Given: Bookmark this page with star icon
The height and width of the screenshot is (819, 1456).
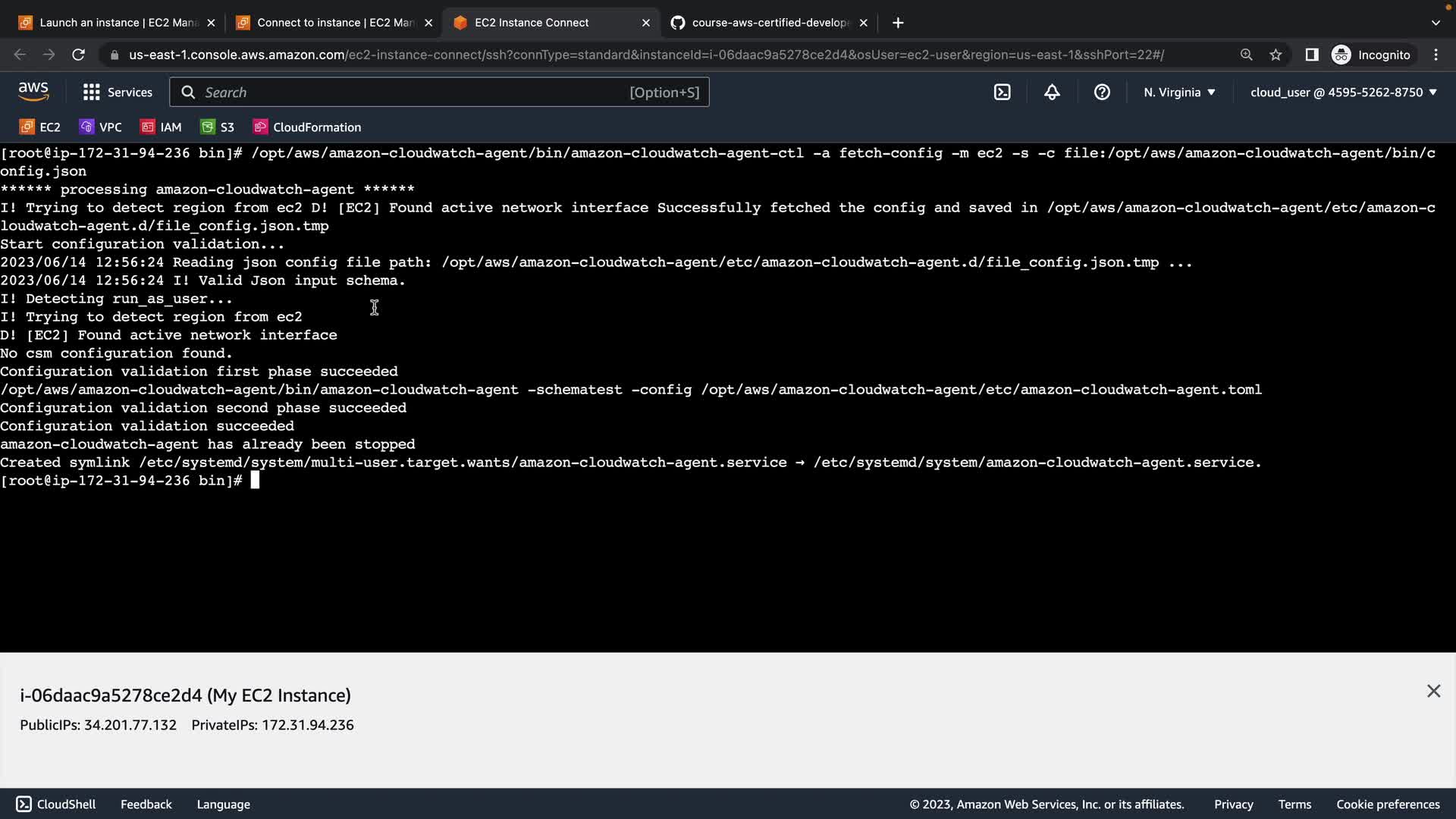Looking at the screenshot, I should pos(1276,55).
